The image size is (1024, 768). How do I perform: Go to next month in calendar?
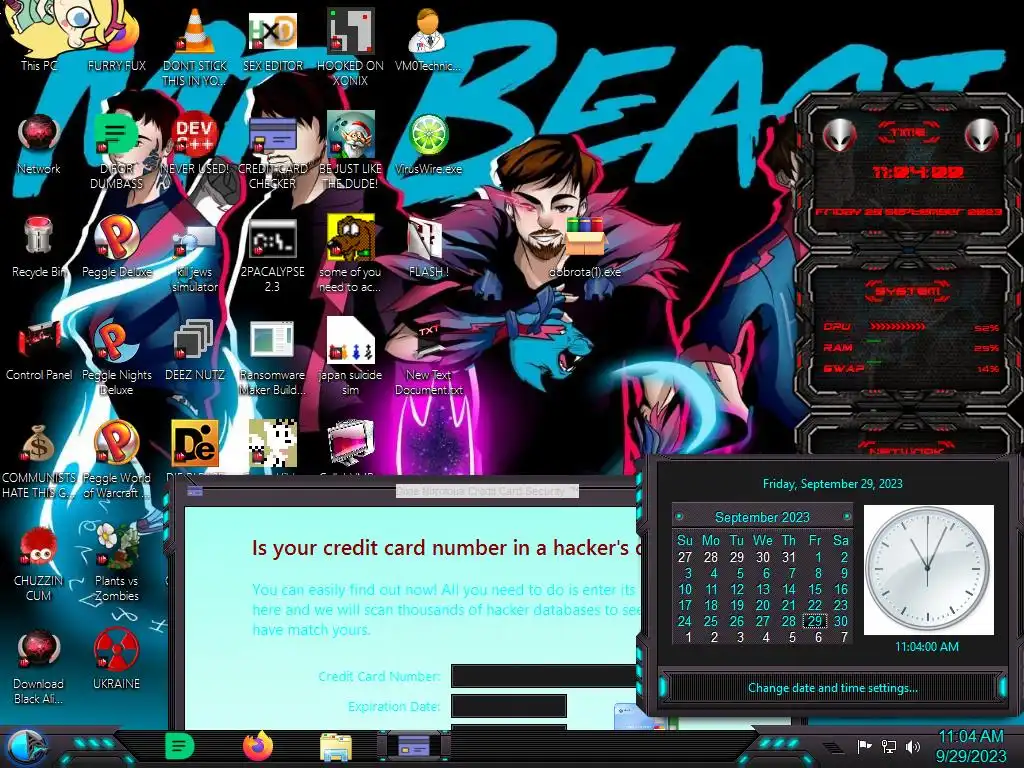click(x=847, y=517)
